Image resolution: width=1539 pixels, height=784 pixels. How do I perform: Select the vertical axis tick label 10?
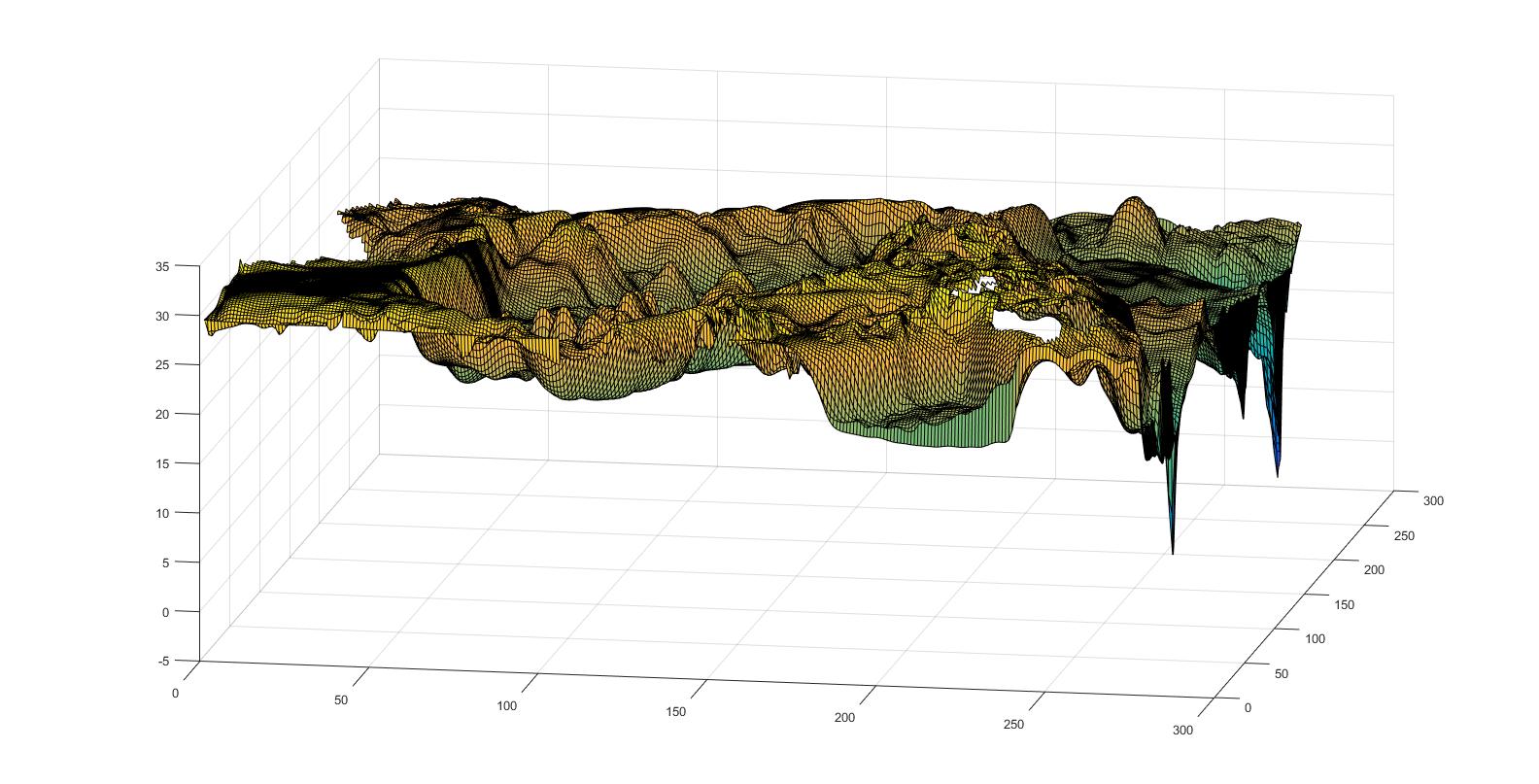(x=162, y=513)
